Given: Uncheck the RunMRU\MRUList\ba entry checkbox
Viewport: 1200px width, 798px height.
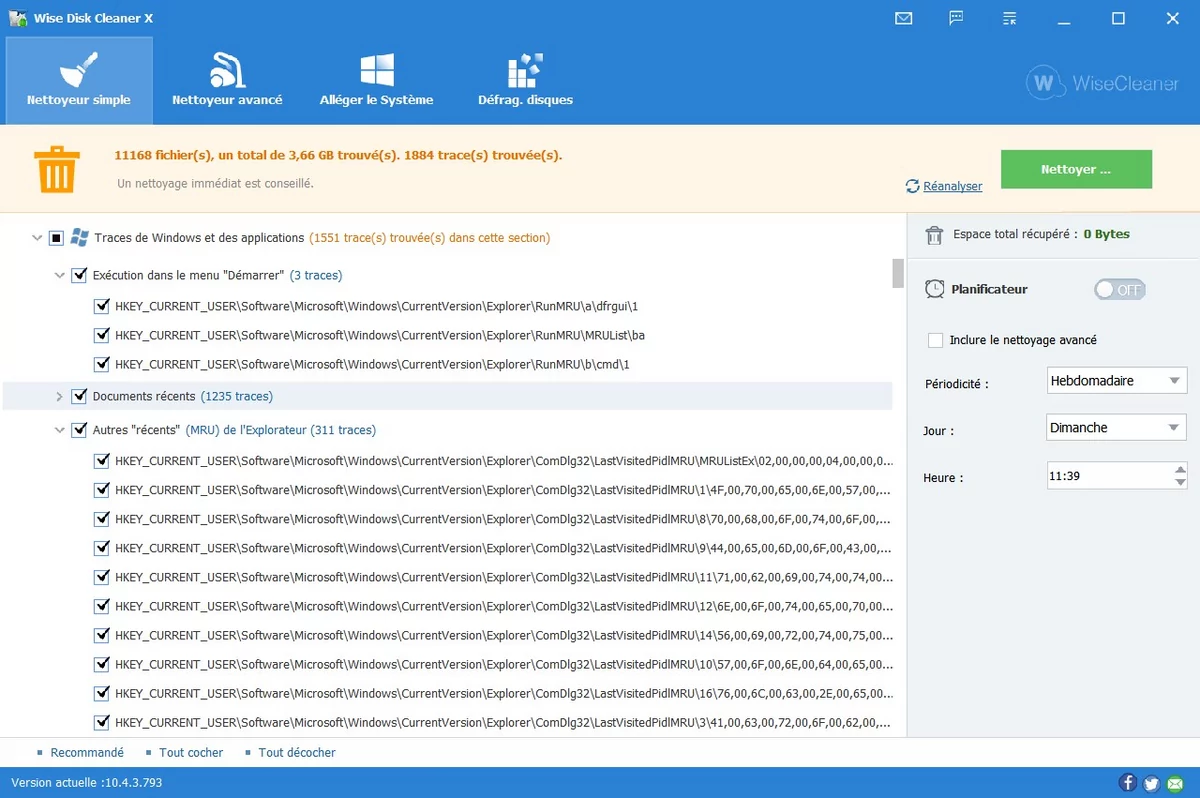Looking at the screenshot, I should (x=101, y=335).
